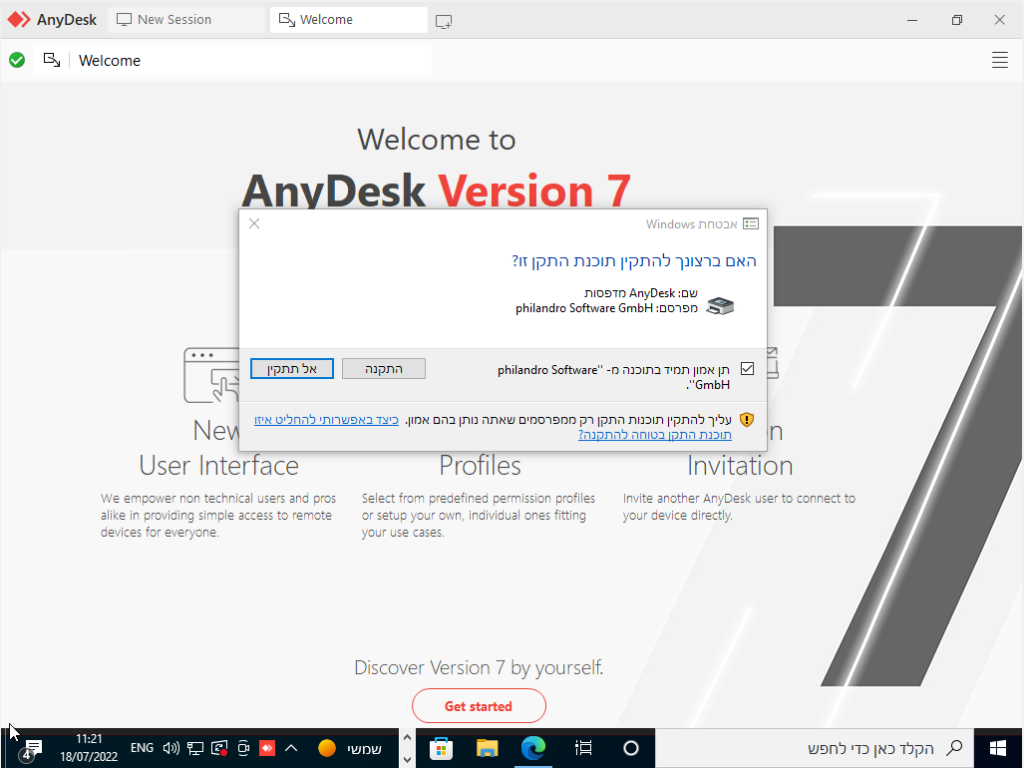
Task: Click the Invitation feature heading
Action: tap(740, 466)
